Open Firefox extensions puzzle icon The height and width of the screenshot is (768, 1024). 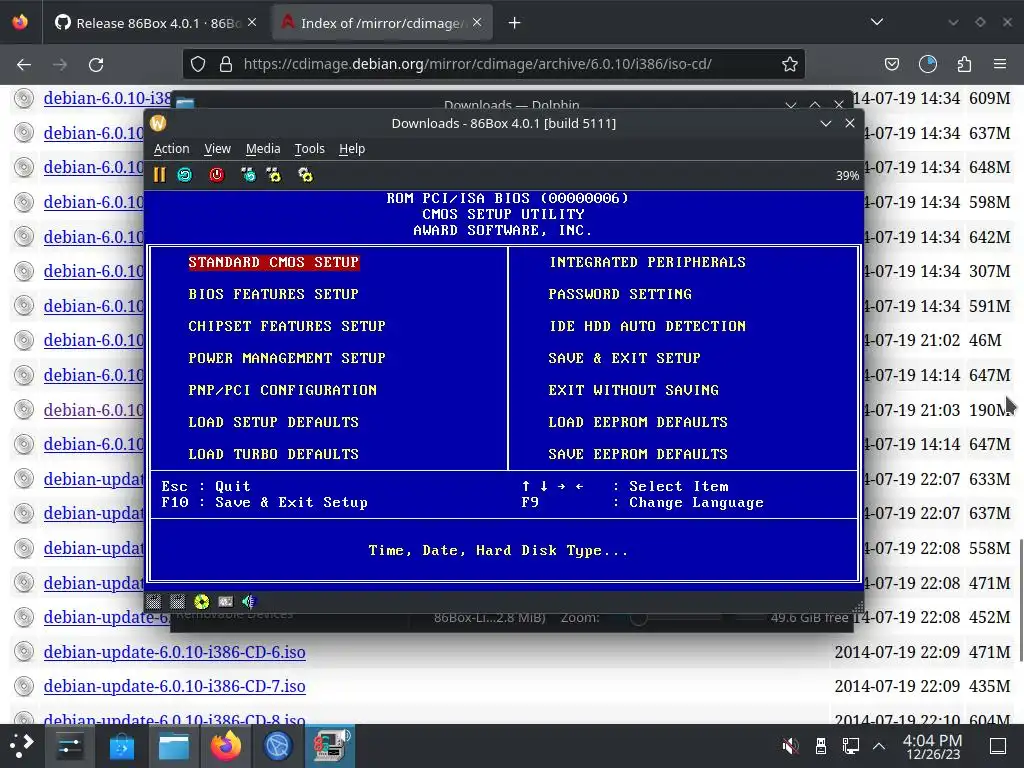coord(964,64)
